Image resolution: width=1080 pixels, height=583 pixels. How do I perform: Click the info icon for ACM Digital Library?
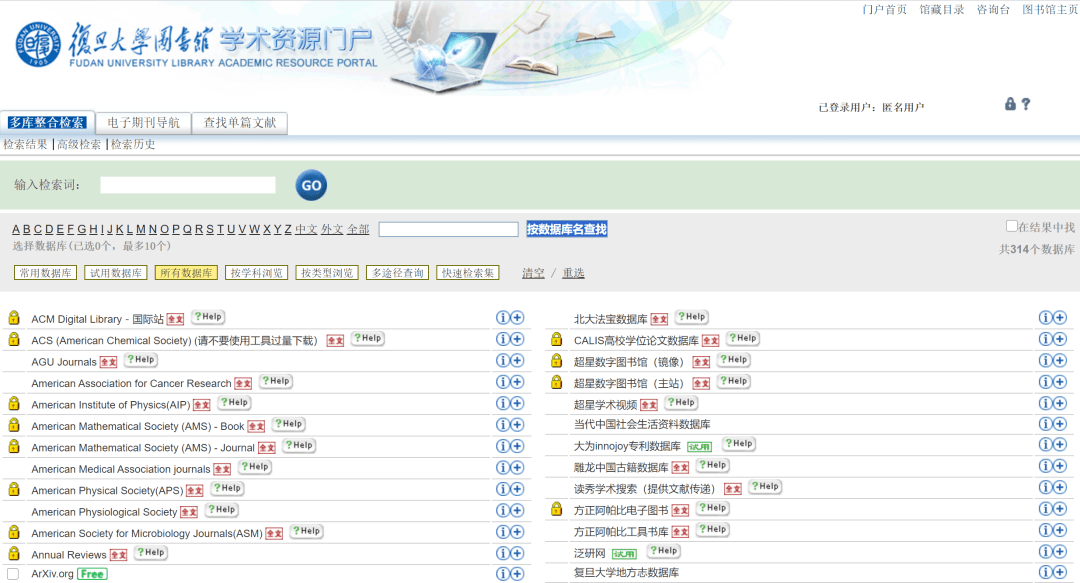pos(503,318)
